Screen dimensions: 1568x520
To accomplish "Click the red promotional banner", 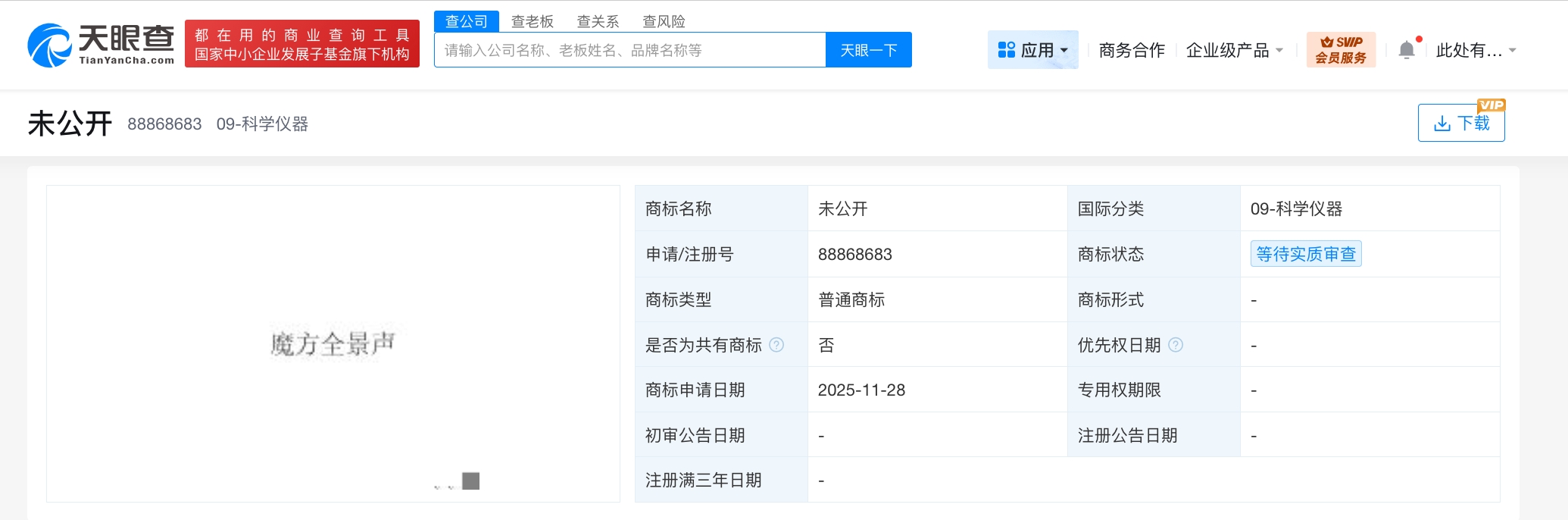I will tap(301, 44).
